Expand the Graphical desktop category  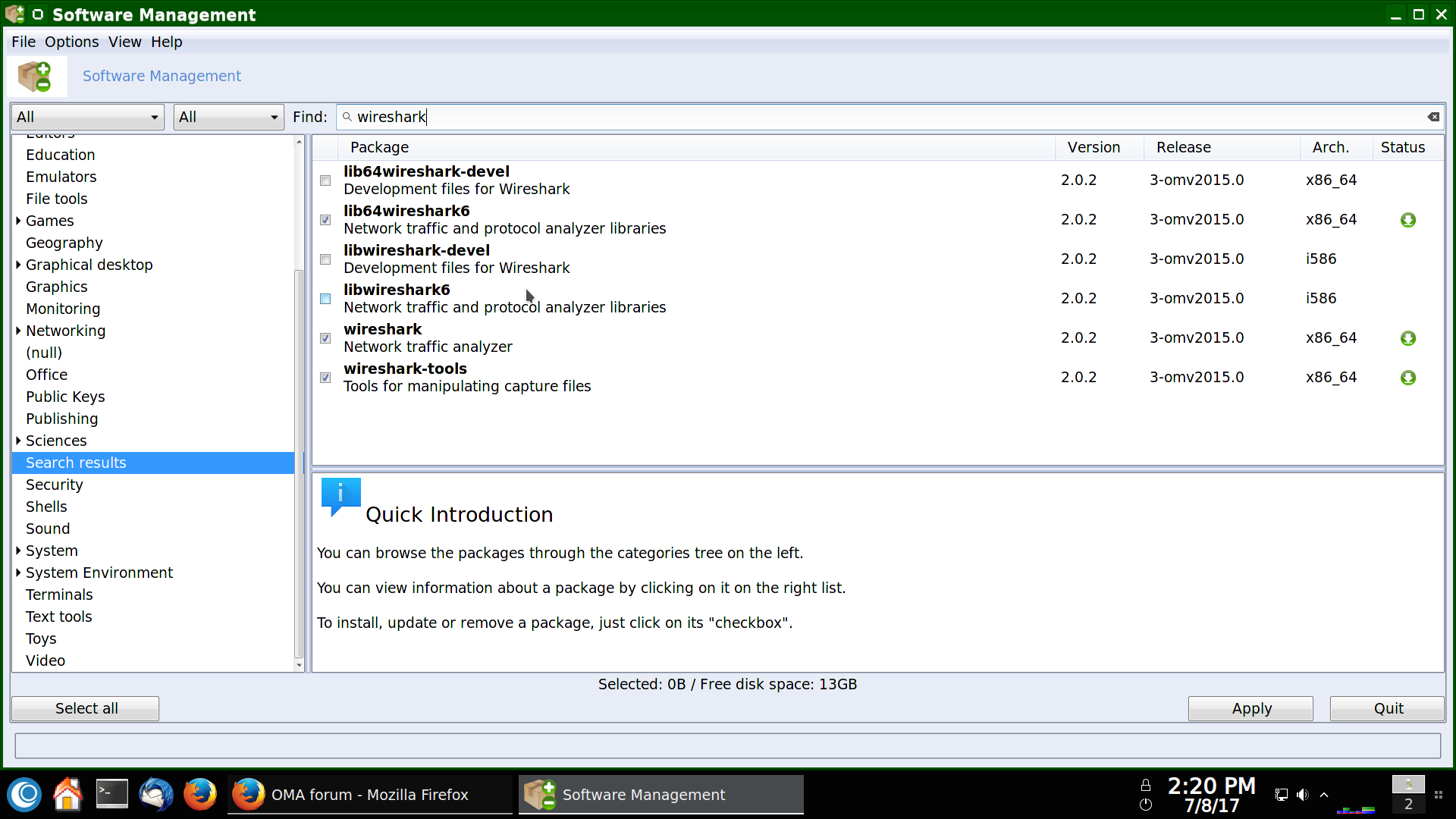[18, 265]
